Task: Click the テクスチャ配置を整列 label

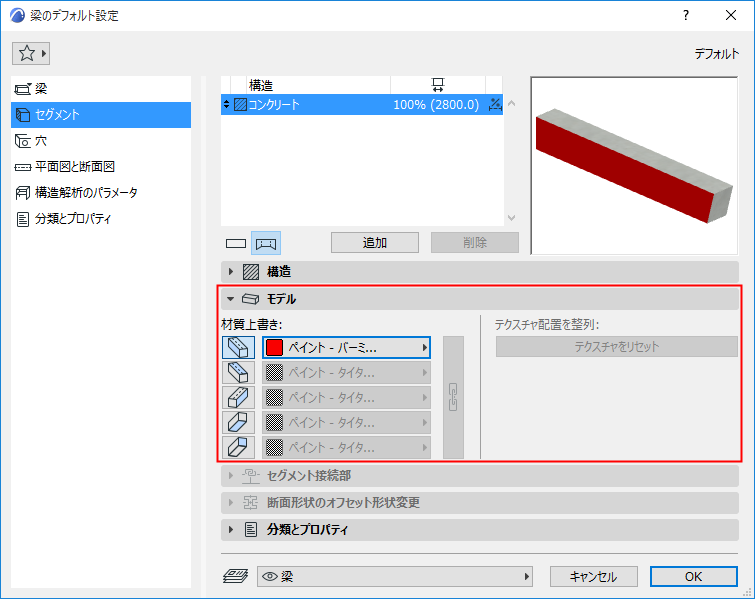Action: (547, 325)
